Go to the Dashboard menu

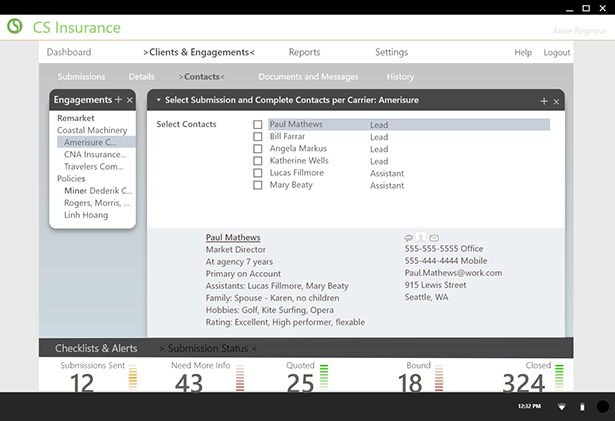point(68,52)
